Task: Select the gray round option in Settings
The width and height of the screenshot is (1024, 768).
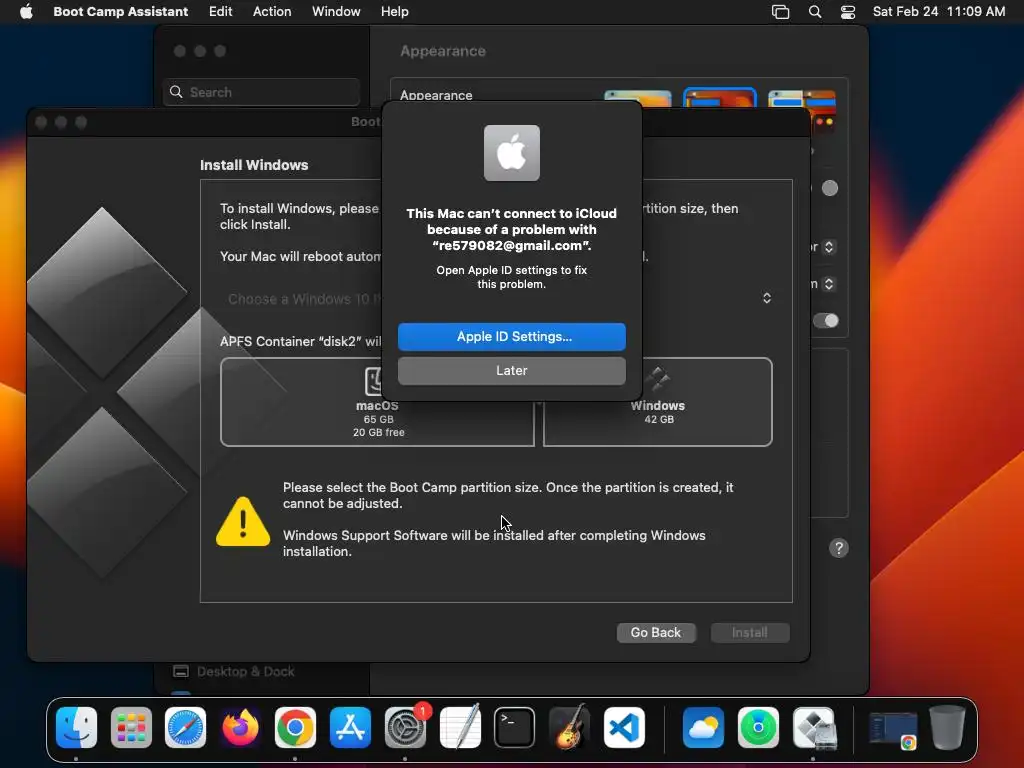Action: [x=829, y=188]
